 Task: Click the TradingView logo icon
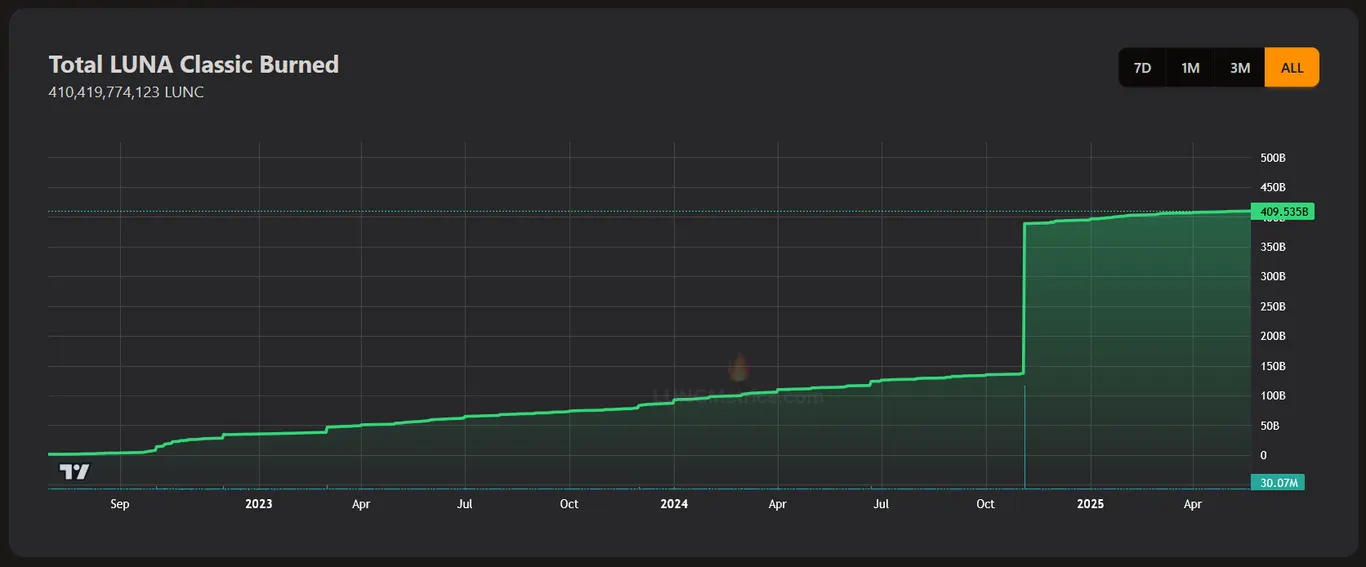[74, 472]
